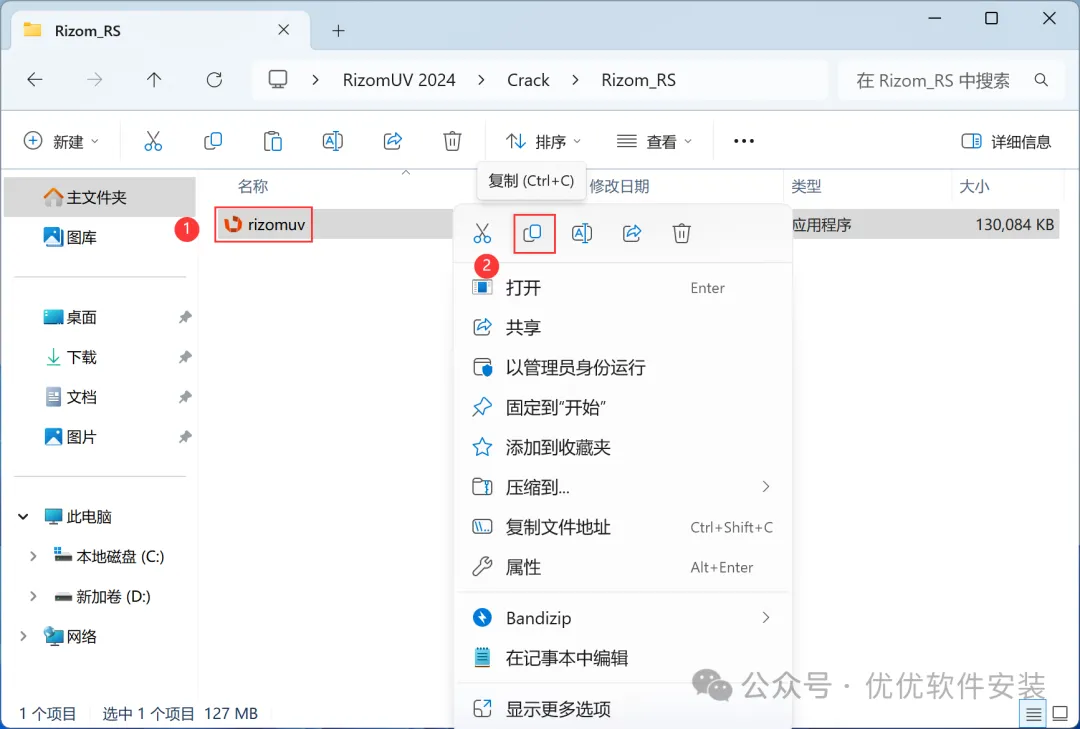1080x729 pixels.
Task: Open 主文件夹 in the sidebar
Action: [x=100, y=197]
